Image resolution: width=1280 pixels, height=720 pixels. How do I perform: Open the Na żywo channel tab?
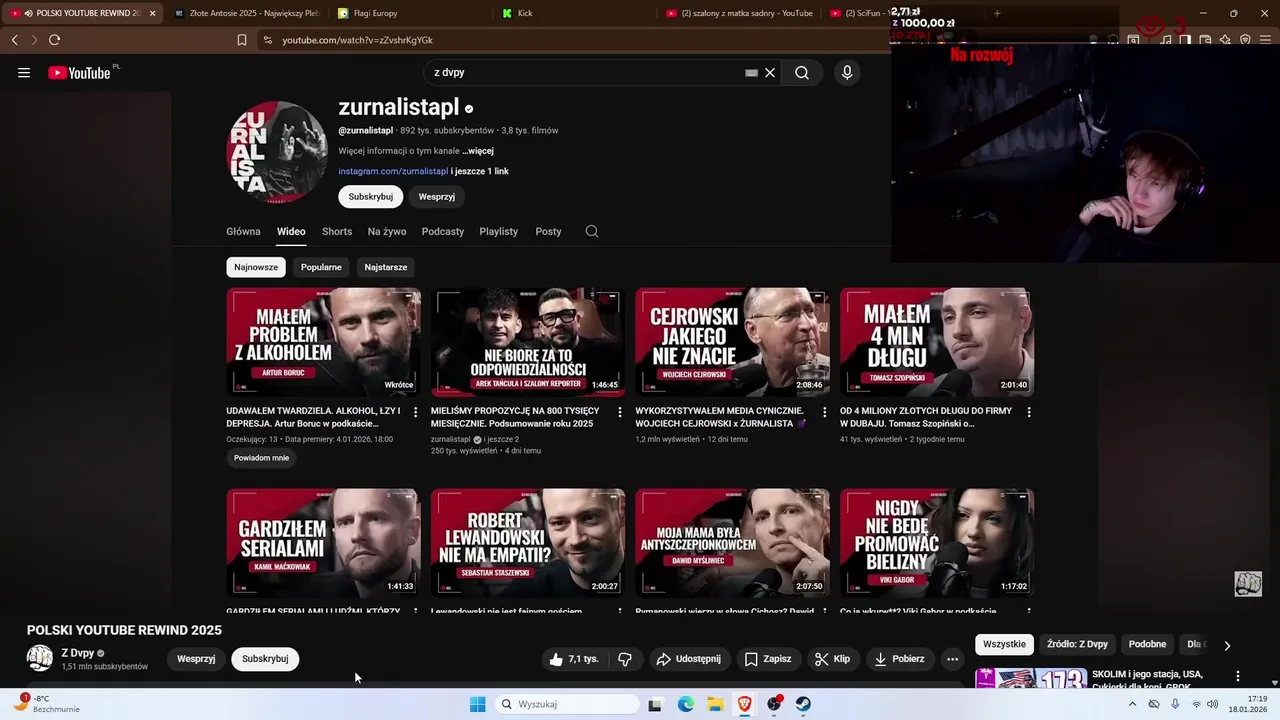[x=387, y=231]
